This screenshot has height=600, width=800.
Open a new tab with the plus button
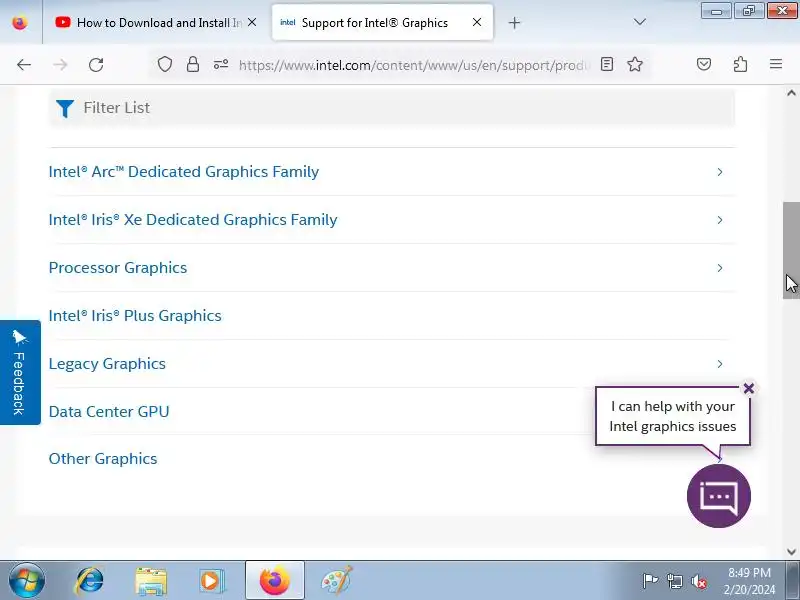coord(514,22)
